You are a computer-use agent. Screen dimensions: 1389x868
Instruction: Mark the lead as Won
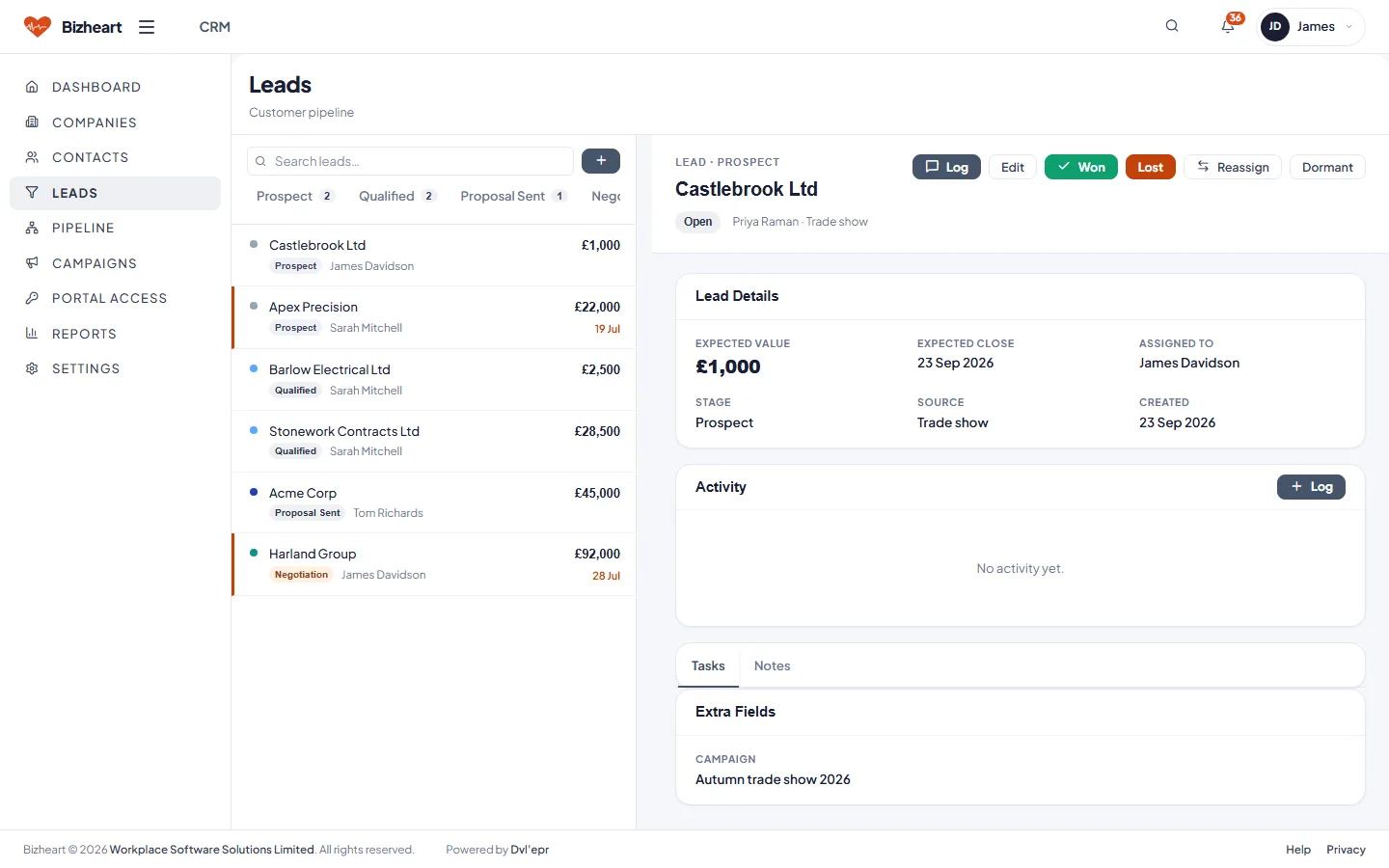[x=1081, y=167]
